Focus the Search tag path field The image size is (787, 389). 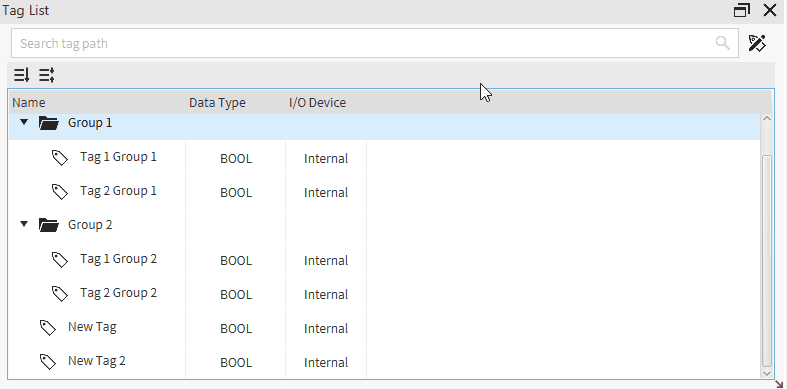coord(374,43)
